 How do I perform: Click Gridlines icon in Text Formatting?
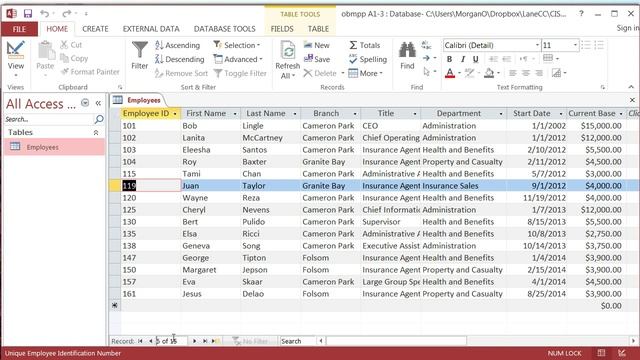tap(548, 58)
